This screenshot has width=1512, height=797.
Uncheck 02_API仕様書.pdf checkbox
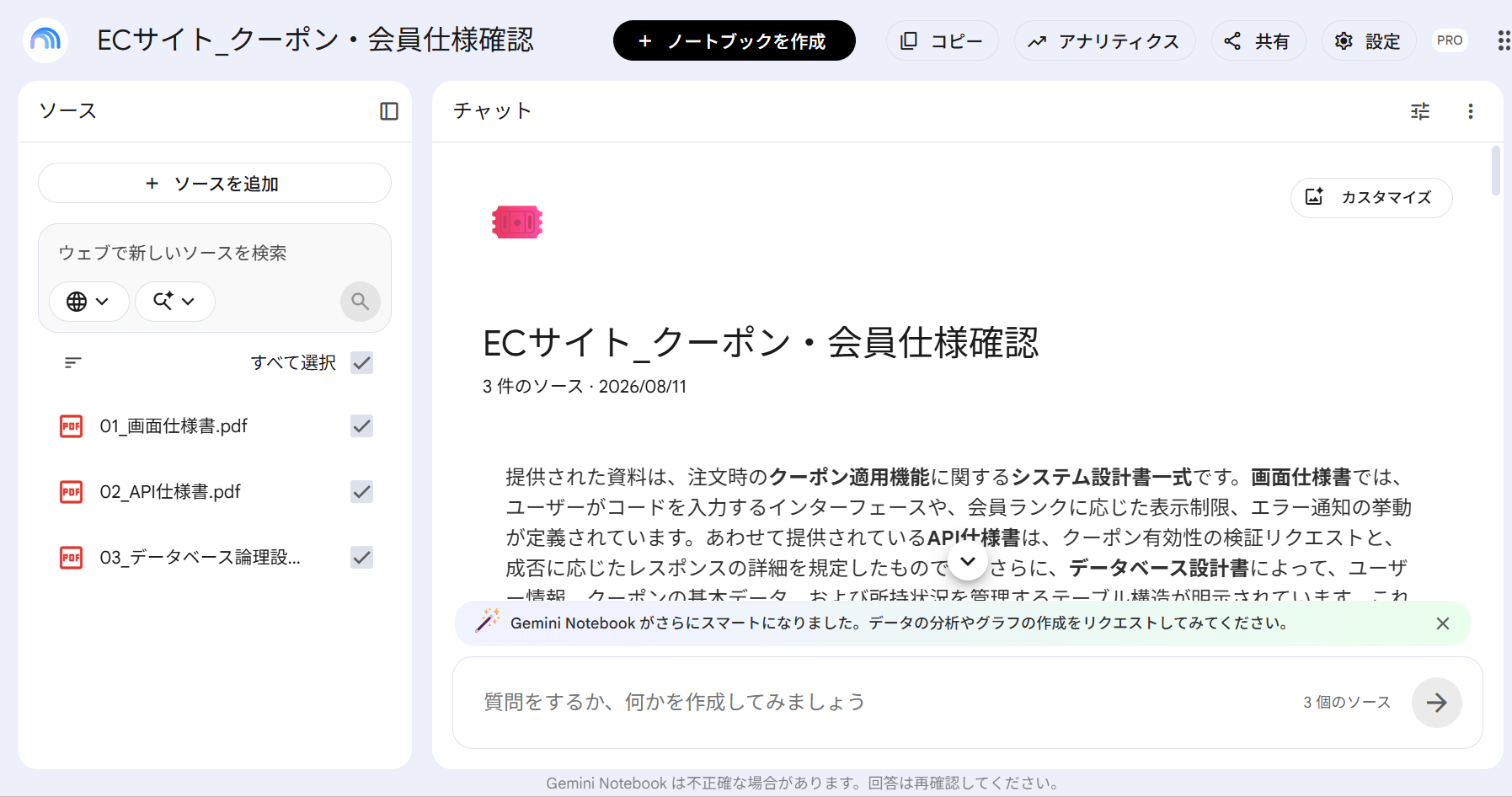pyautogui.click(x=362, y=492)
